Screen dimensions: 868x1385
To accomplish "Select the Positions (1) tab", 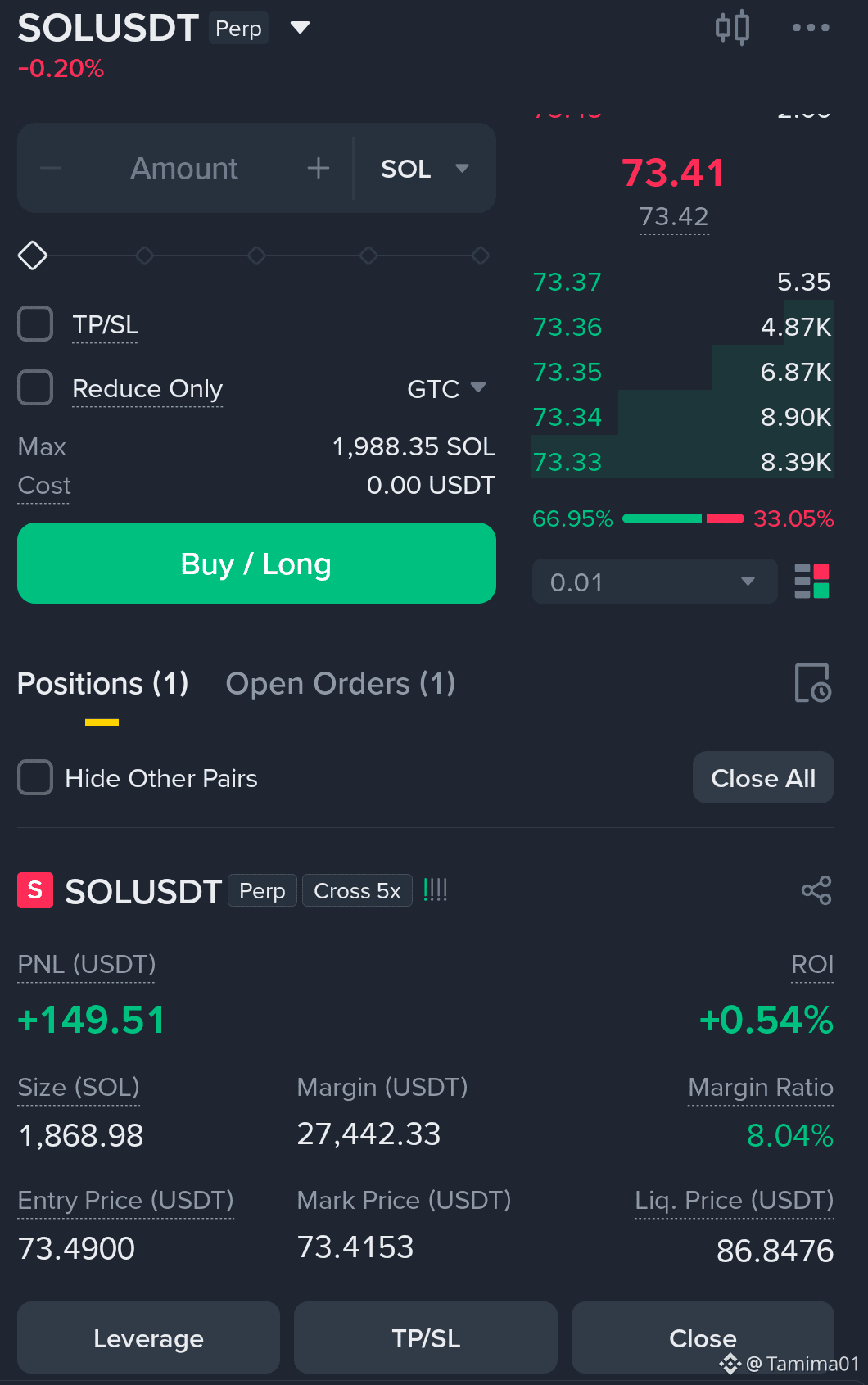I will [102, 683].
